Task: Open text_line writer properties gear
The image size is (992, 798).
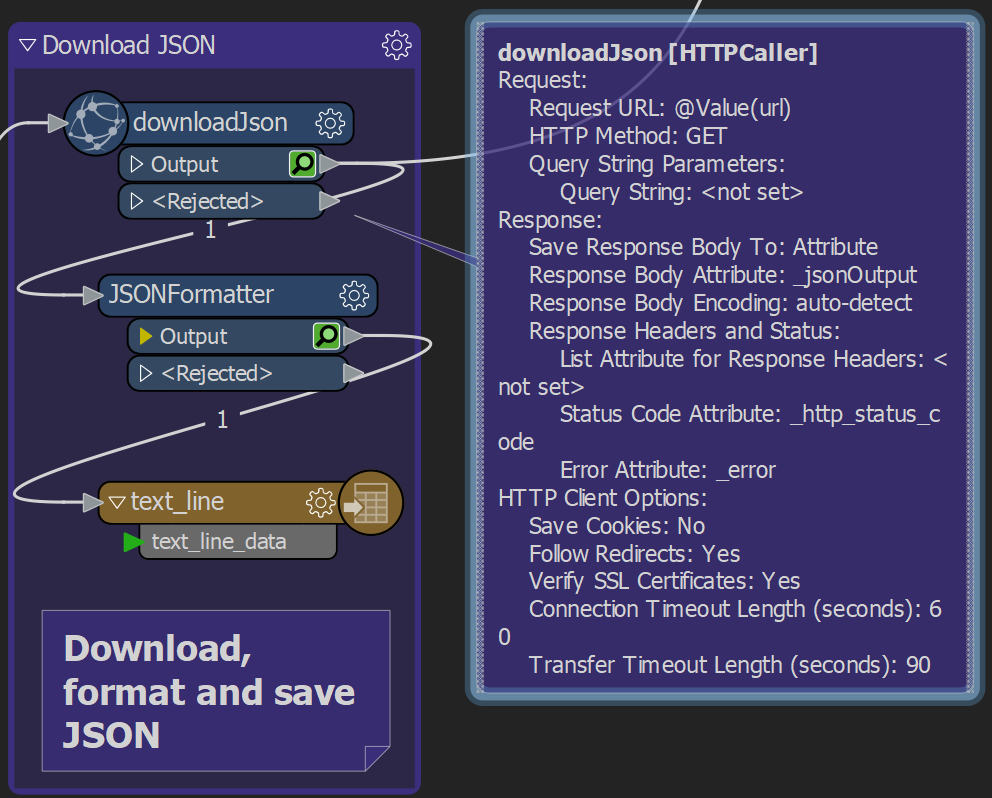Action: [321, 502]
